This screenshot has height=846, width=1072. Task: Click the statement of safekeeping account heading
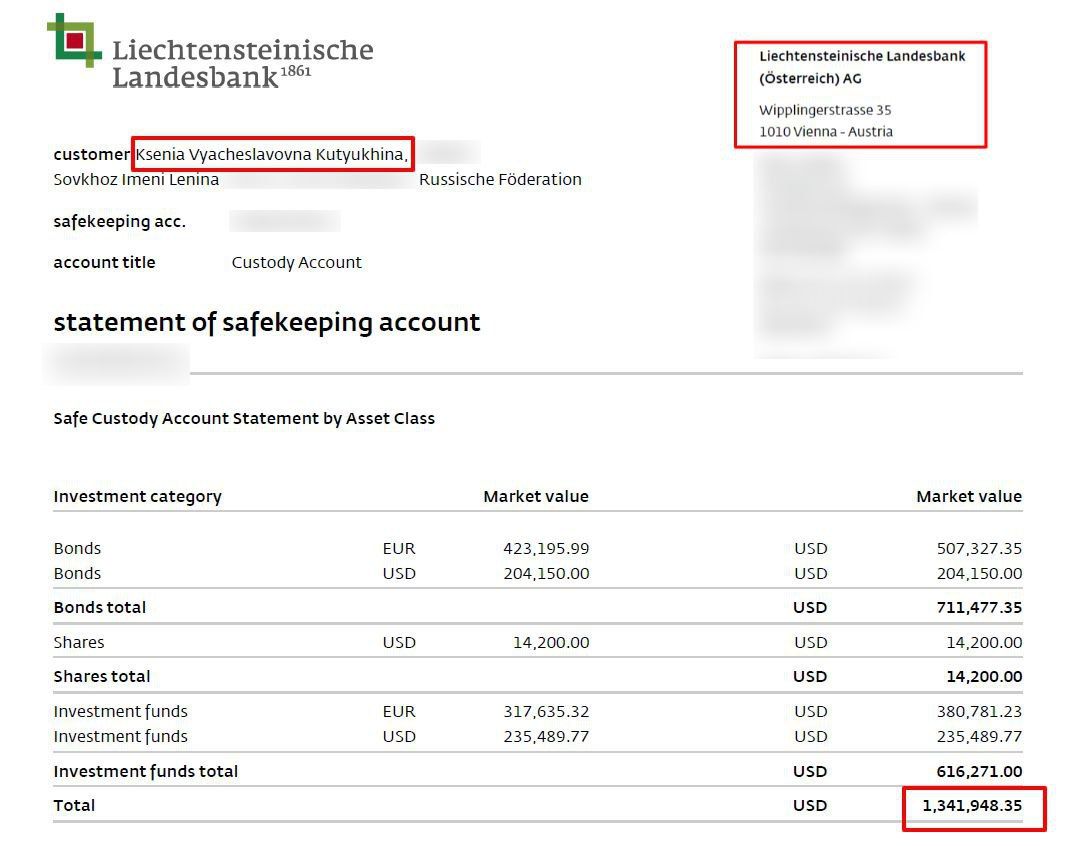(267, 322)
